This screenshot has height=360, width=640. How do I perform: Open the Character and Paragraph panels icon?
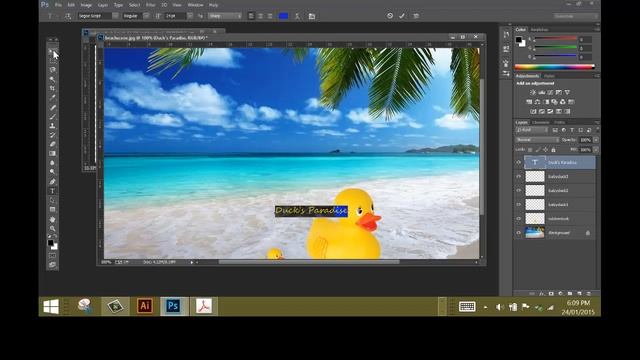pyautogui.click(x=312, y=16)
